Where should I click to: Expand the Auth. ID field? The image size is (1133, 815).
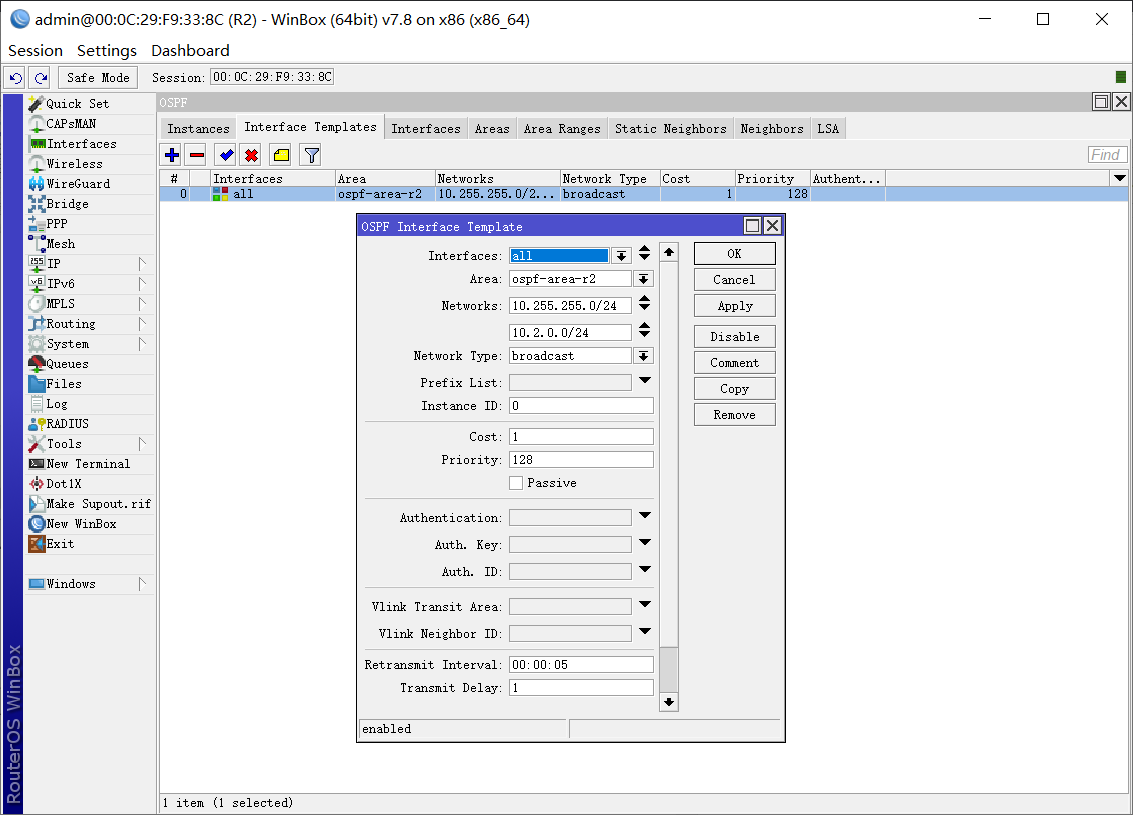645,569
